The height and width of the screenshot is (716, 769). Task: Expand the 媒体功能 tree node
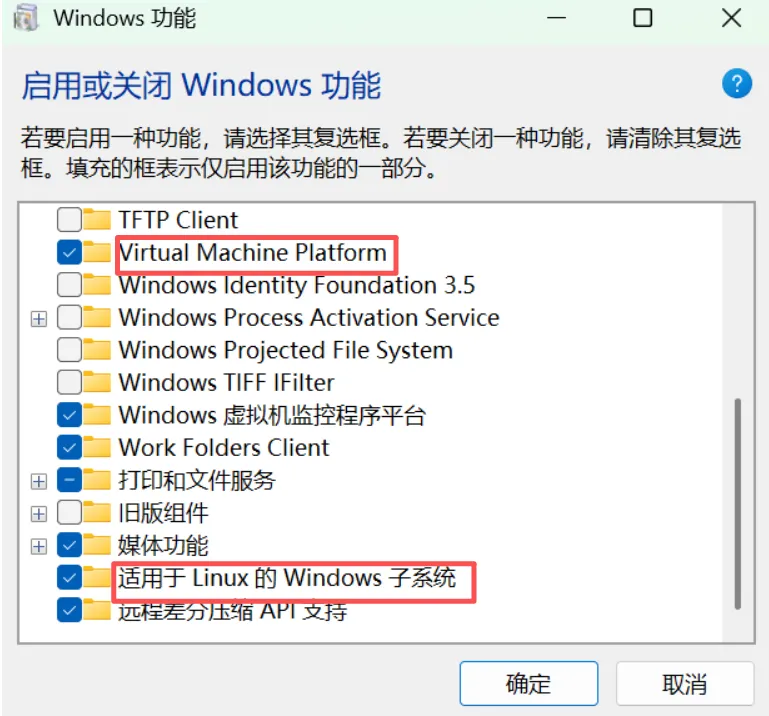click(39, 546)
